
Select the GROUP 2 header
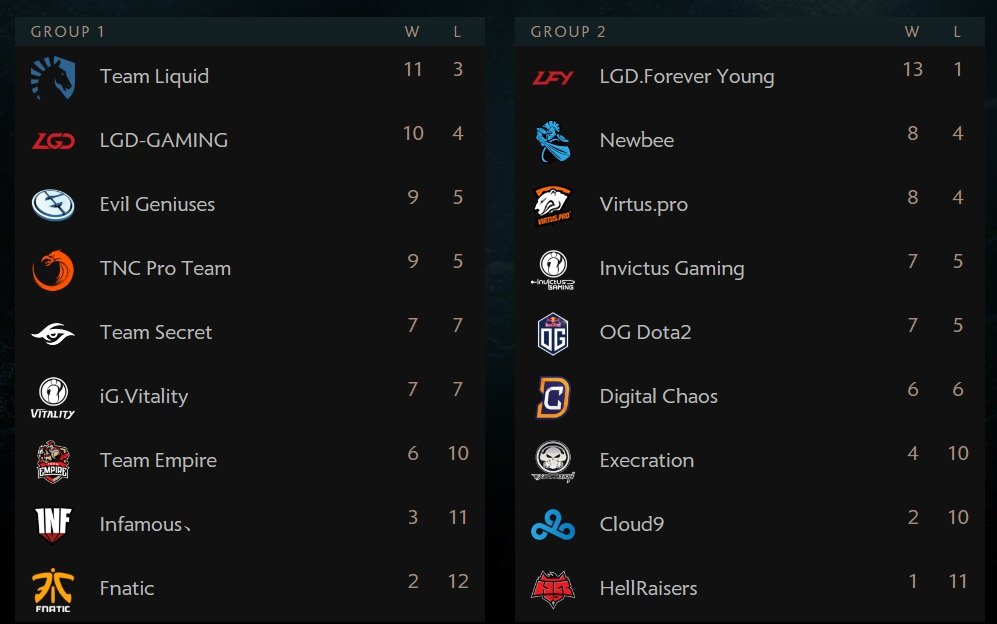(x=568, y=32)
